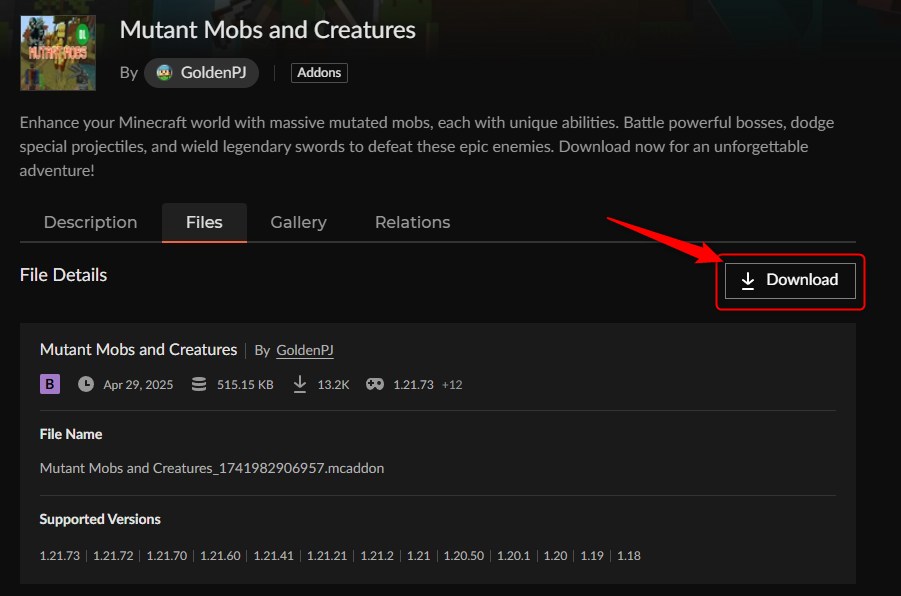This screenshot has width=901, height=596.
Task: Click the File Details heading
Action: pyautogui.click(x=63, y=275)
